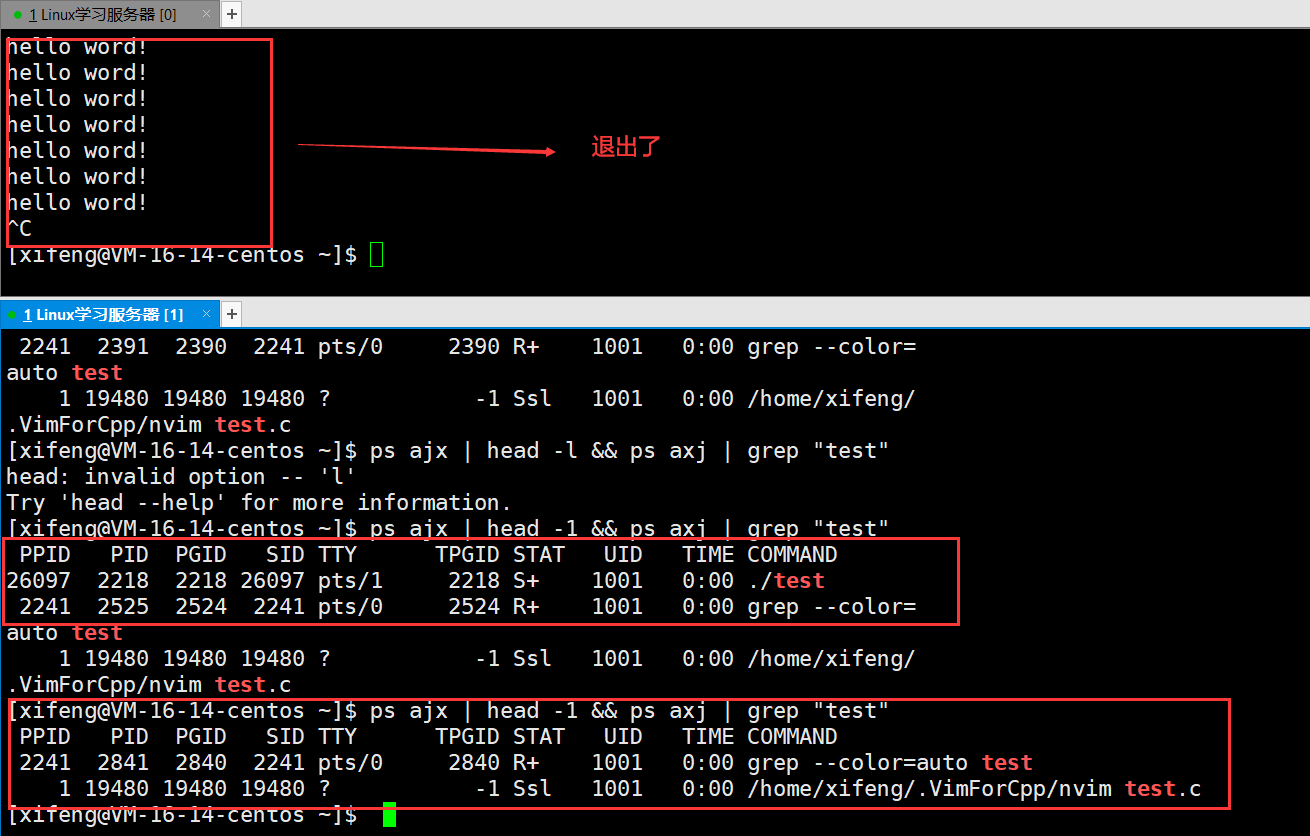Click the "S+" process state value
This screenshot has height=836, width=1310.
(526, 581)
